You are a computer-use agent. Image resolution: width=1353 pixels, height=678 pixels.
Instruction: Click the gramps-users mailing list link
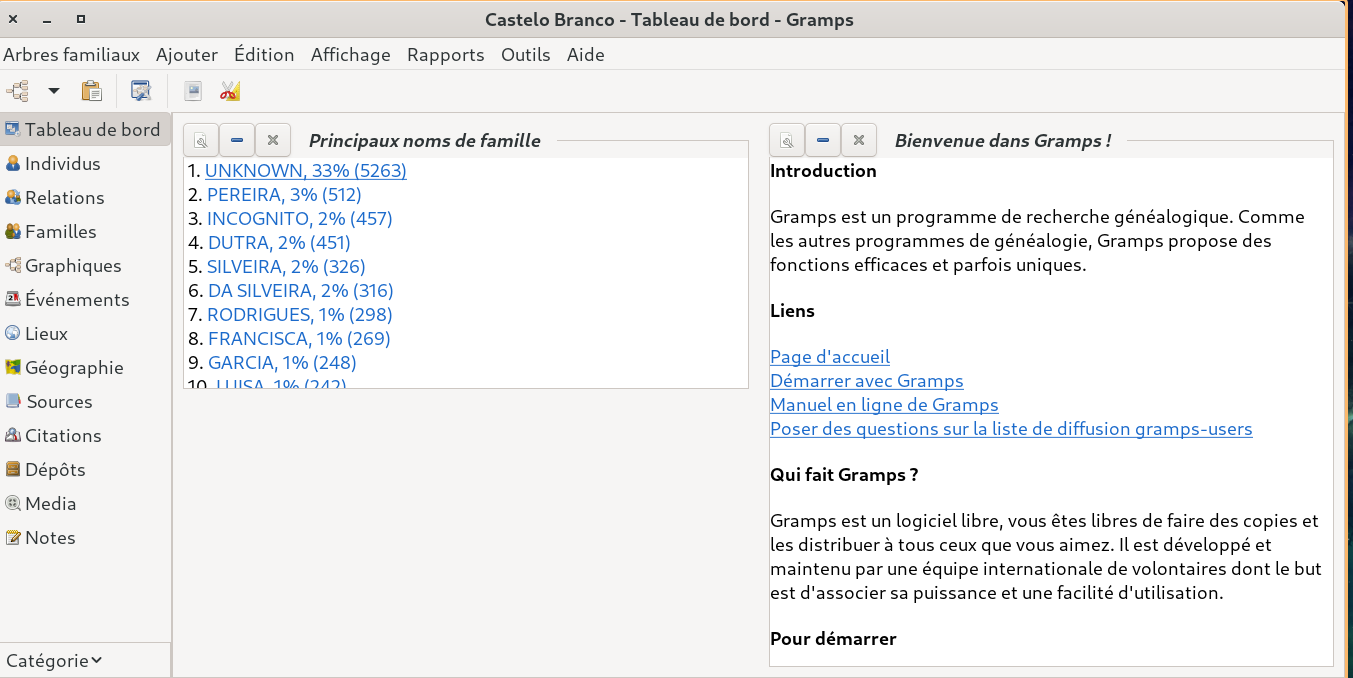(x=1011, y=429)
